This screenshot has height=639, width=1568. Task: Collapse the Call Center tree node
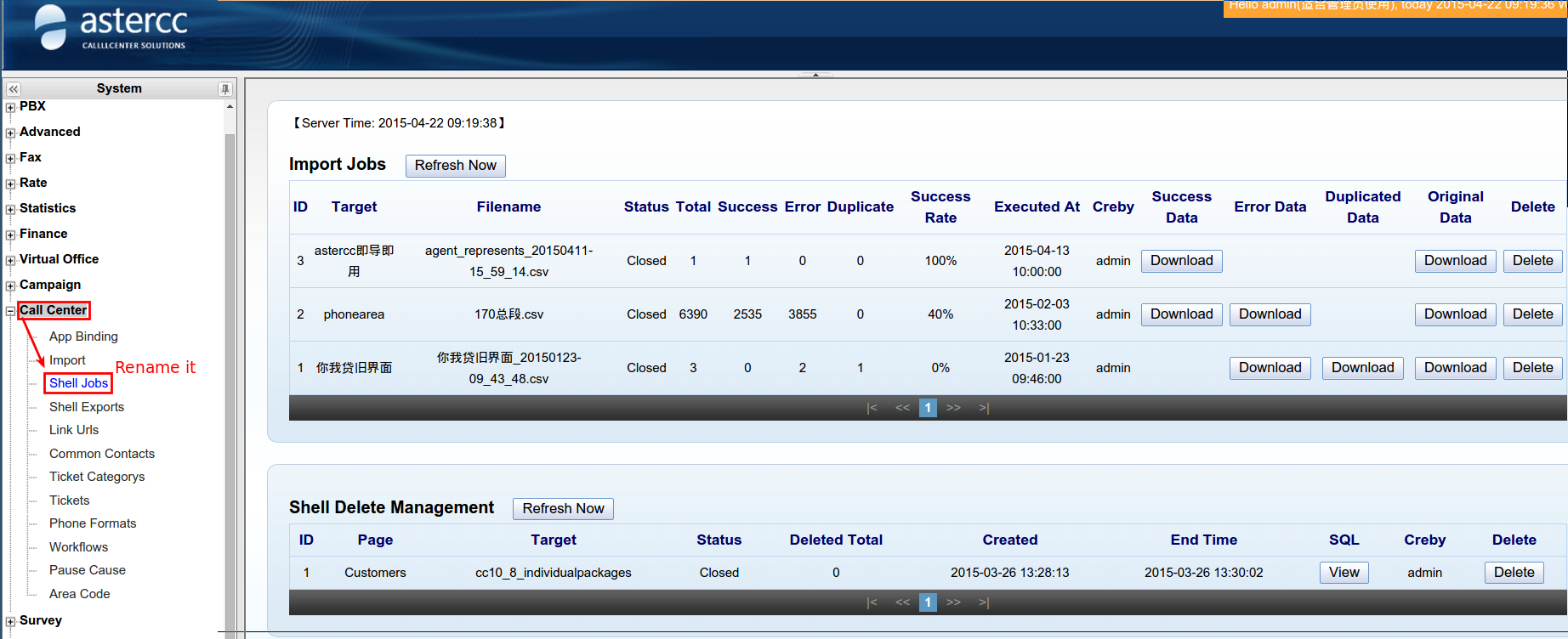click(x=10, y=311)
